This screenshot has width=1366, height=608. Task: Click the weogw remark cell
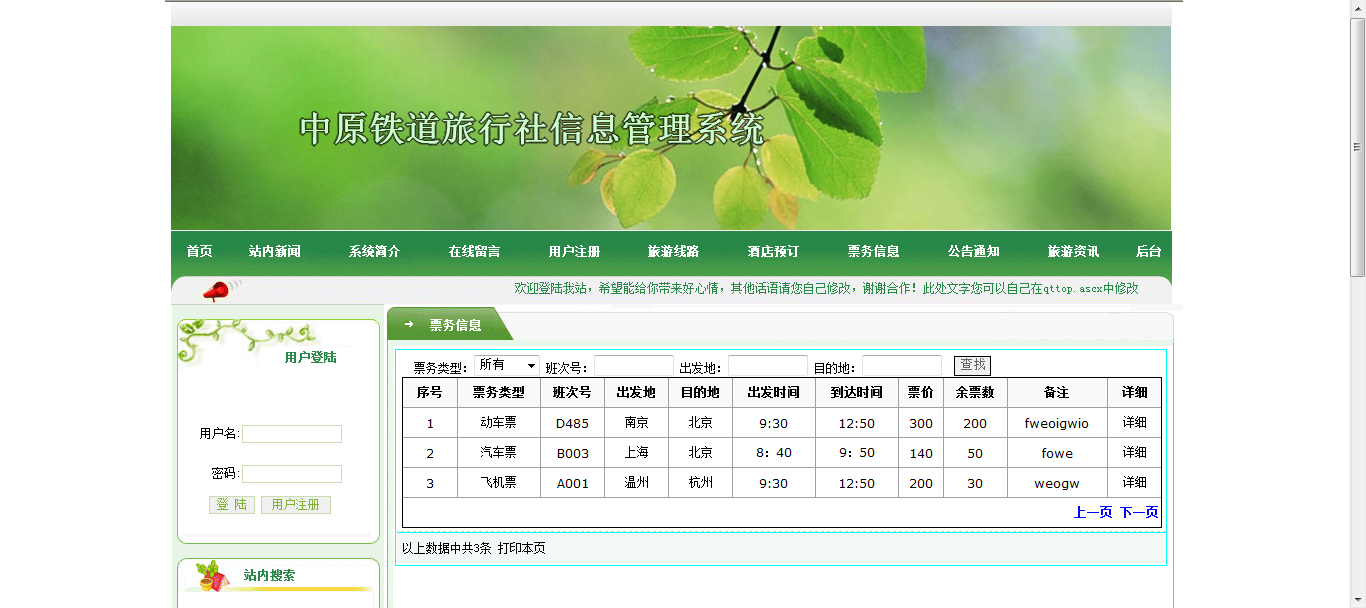1057,483
